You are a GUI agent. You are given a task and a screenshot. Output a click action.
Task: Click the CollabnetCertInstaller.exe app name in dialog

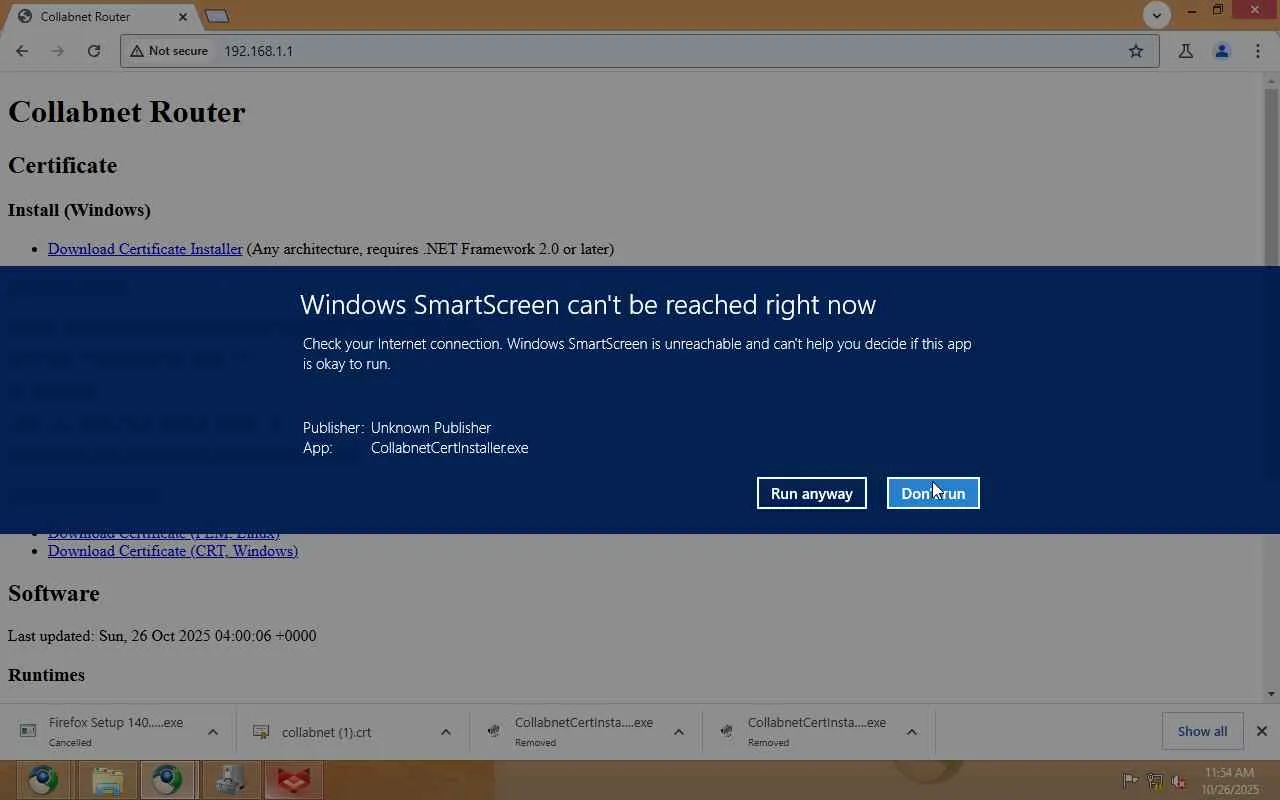(x=449, y=448)
